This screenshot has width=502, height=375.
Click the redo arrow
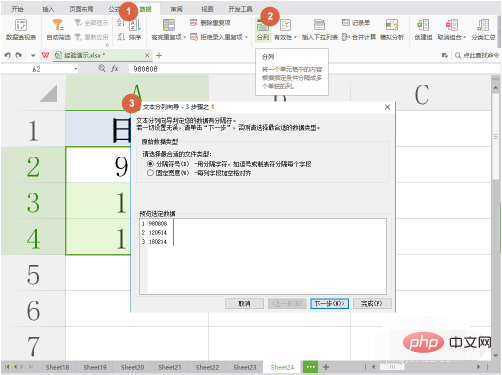pyautogui.click(x=19, y=55)
